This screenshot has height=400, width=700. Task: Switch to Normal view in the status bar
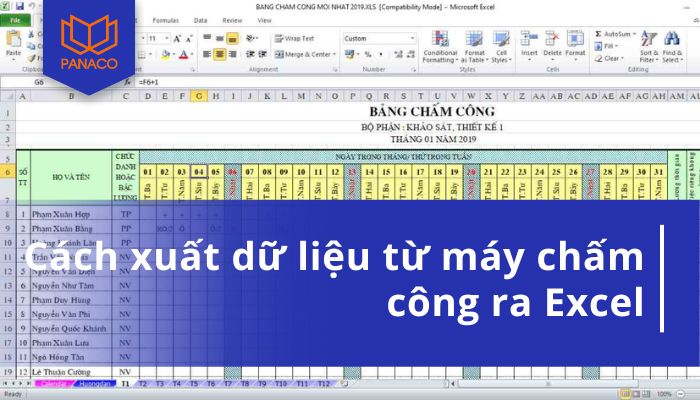tap(625, 394)
